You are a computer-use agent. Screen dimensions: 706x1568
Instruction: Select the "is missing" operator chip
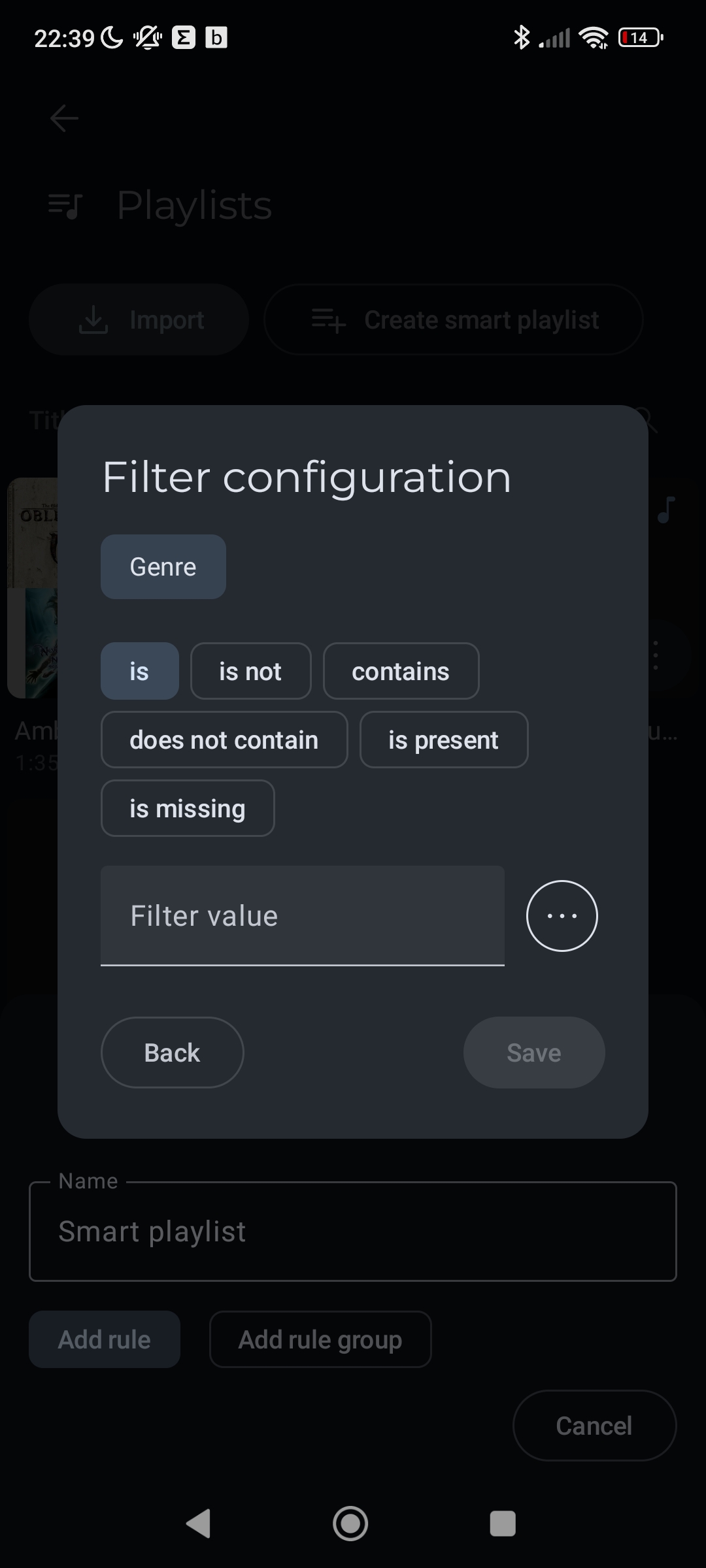tap(188, 809)
